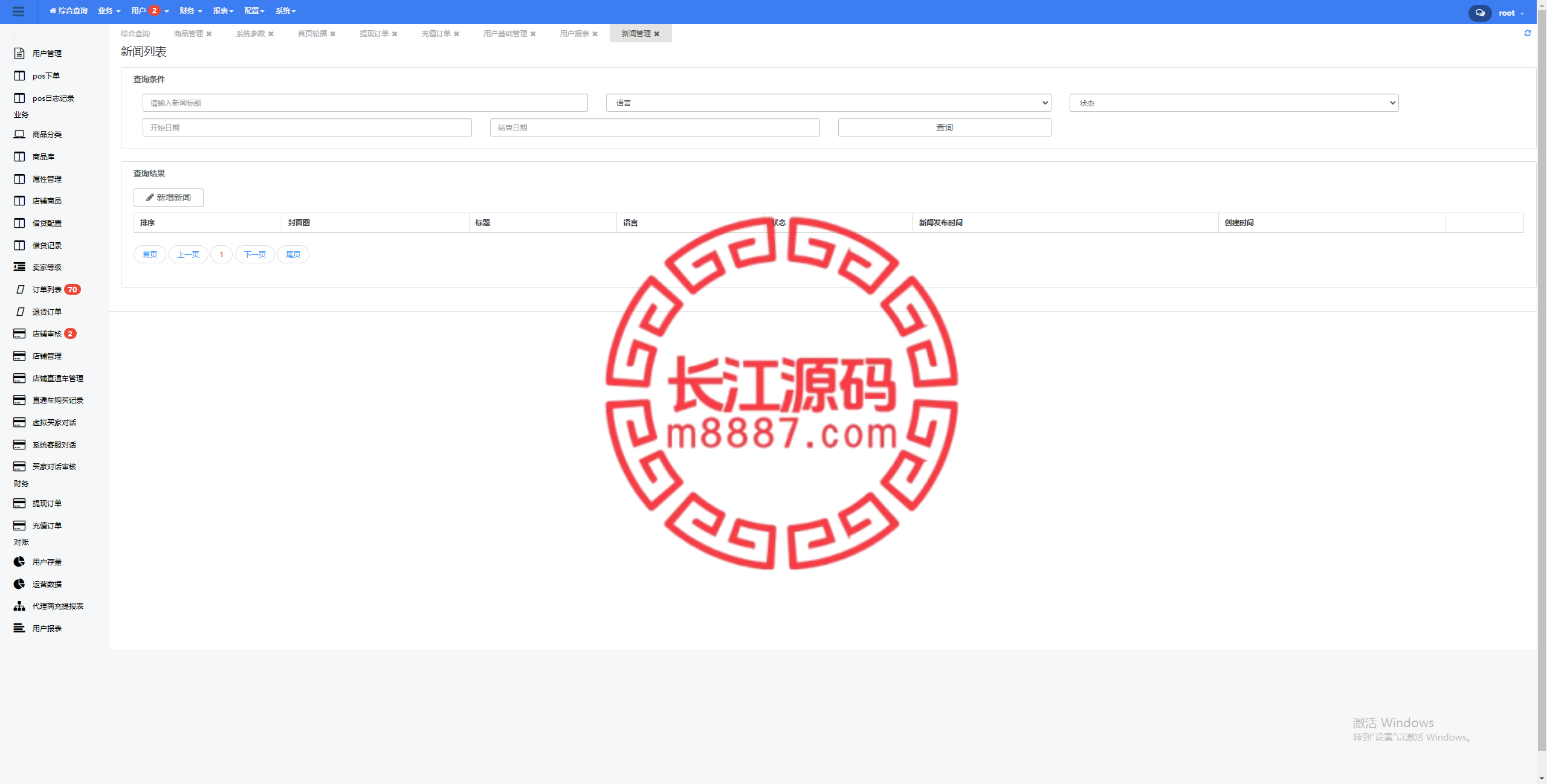
Task: Close the 提现订单 tab
Action: coord(395,34)
